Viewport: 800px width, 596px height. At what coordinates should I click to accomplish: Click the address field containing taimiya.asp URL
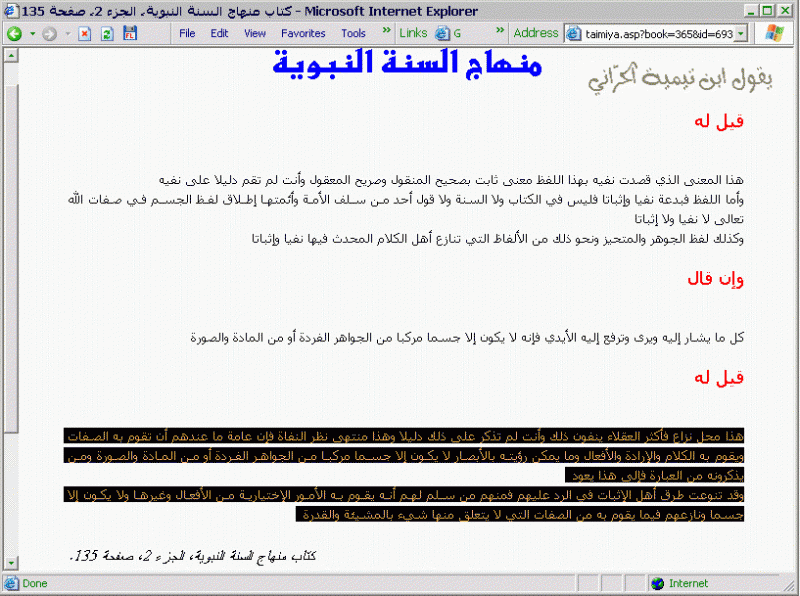656,34
